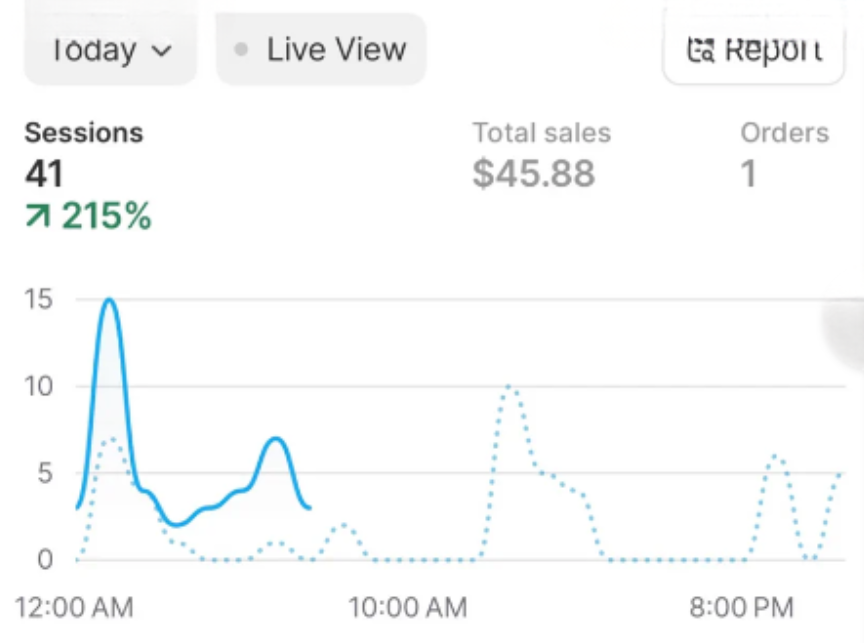Click the chevron arrow next to Today

point(161,50)
